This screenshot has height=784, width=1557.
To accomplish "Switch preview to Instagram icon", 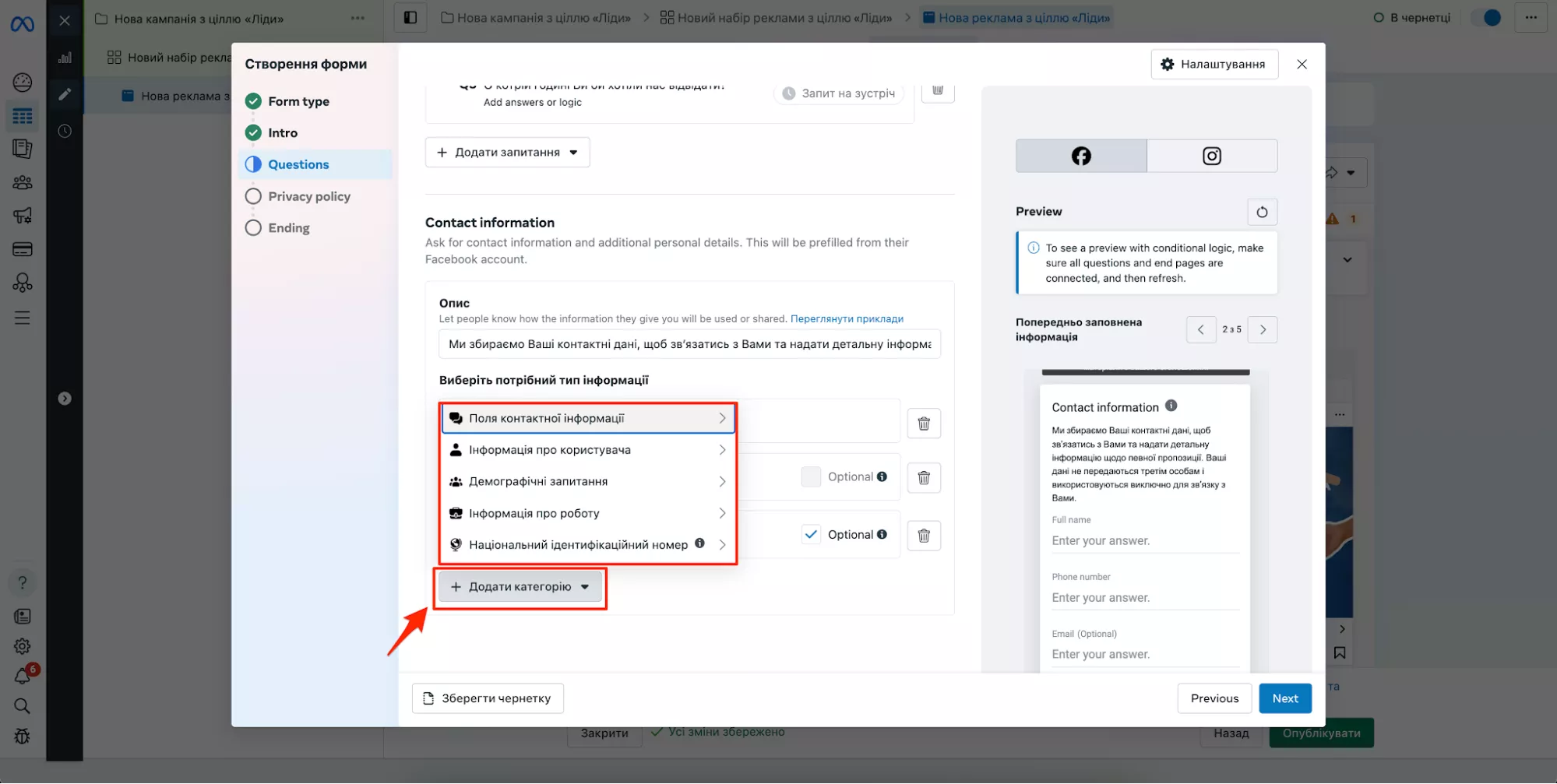I will pyautogui.click(x=1211, y=156).
